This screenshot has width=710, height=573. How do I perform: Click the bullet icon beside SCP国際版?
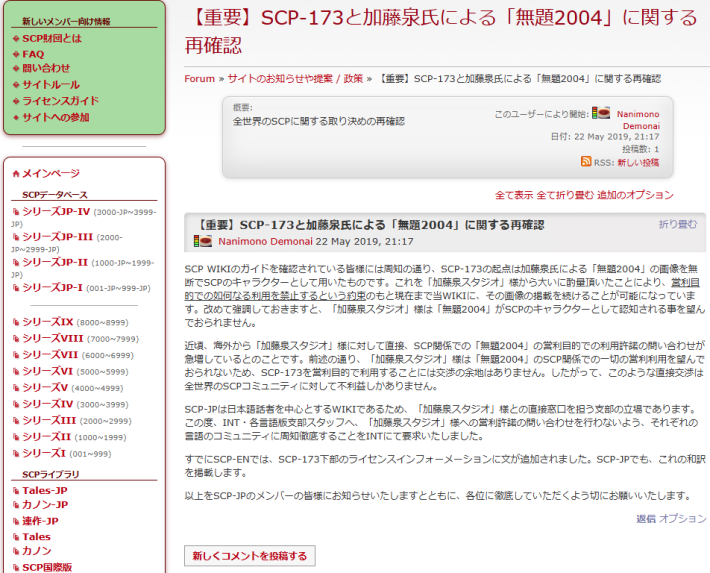tap(16, 567)
